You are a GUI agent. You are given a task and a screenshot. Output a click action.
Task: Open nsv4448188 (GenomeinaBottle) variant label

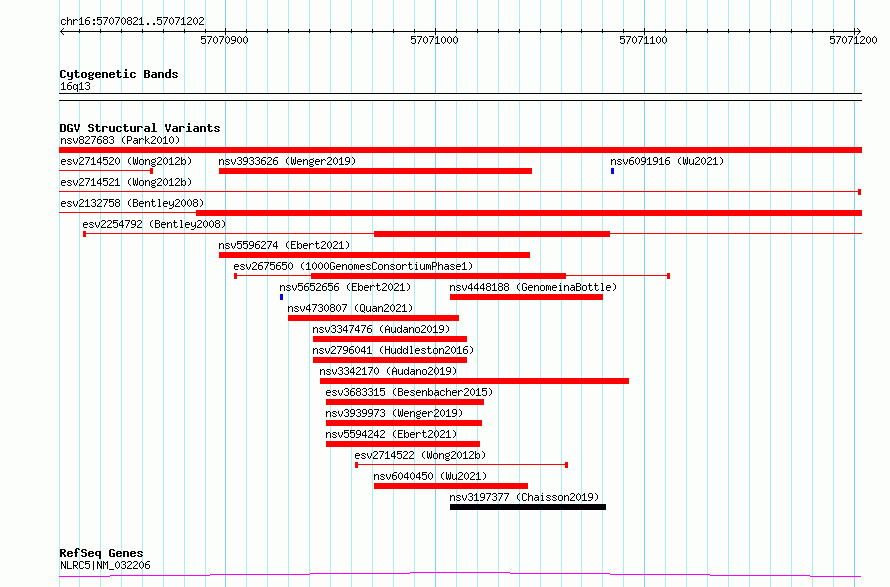pos(532,287)
